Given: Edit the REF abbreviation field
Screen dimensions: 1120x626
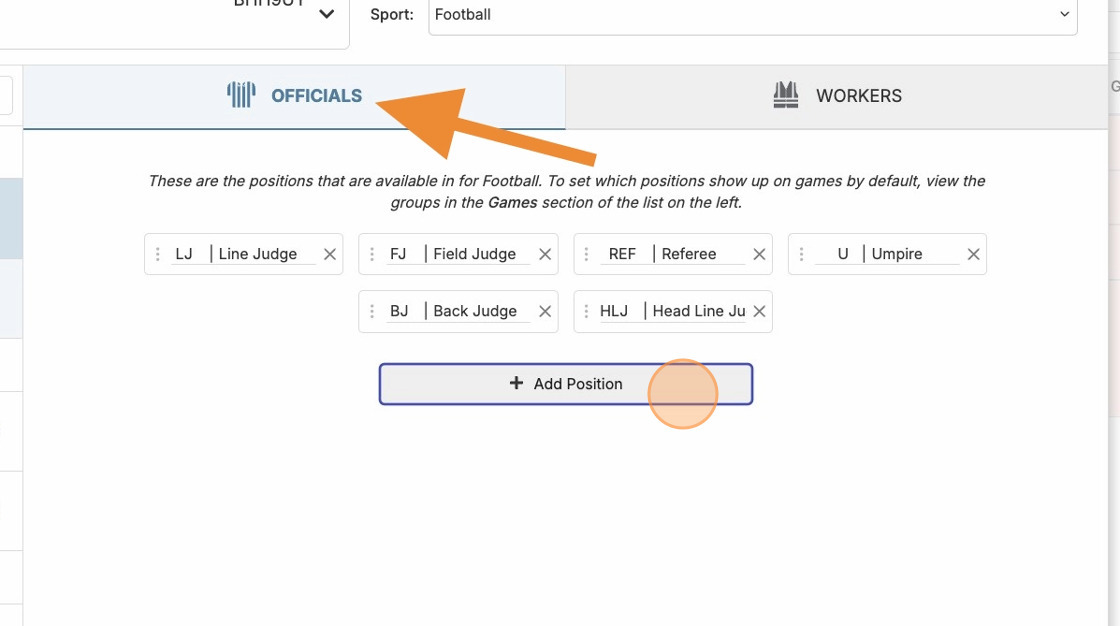Looking at the screenshot, I should [622, 254].
